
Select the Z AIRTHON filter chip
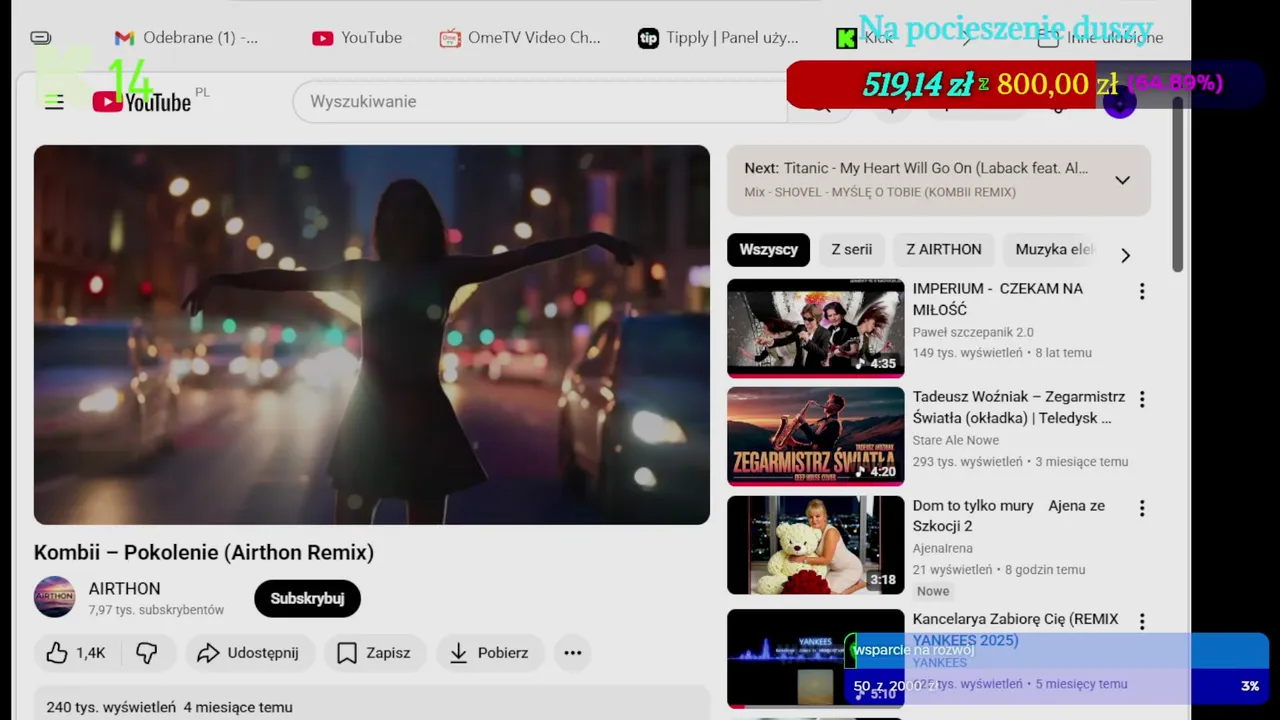pyautogui.click(x=944, y=250)
